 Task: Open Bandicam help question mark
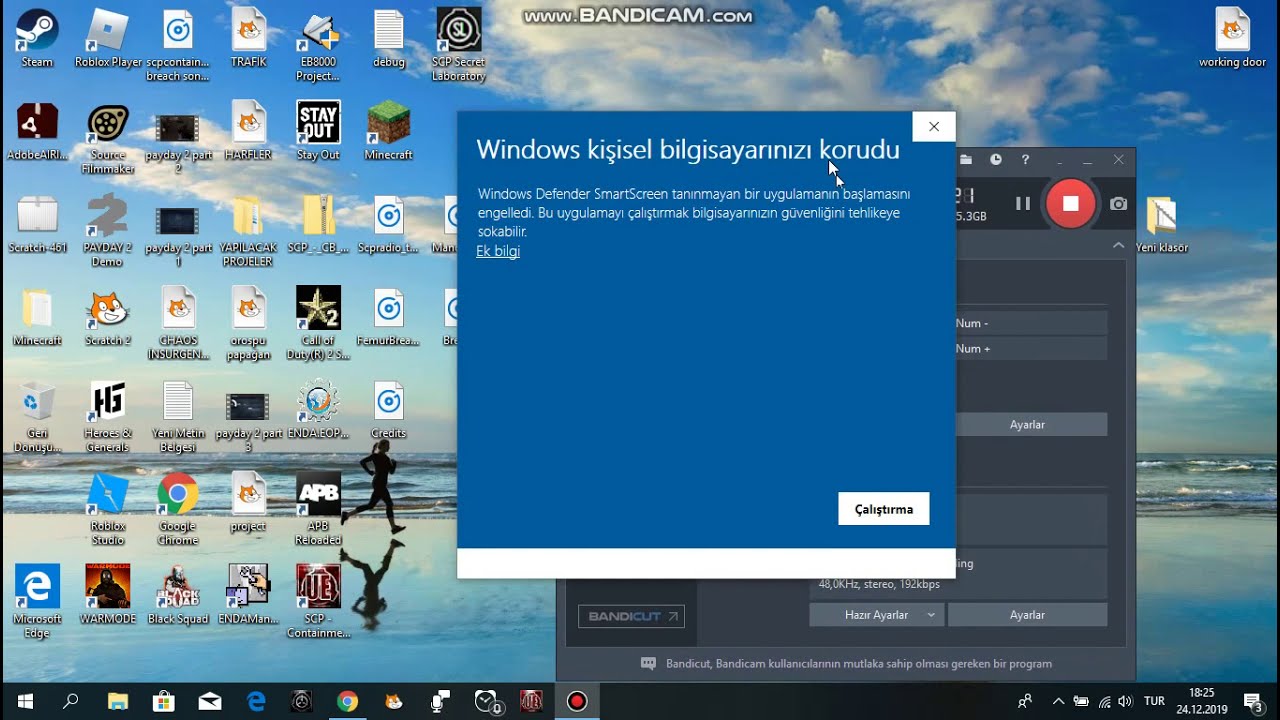(1025, 159)
